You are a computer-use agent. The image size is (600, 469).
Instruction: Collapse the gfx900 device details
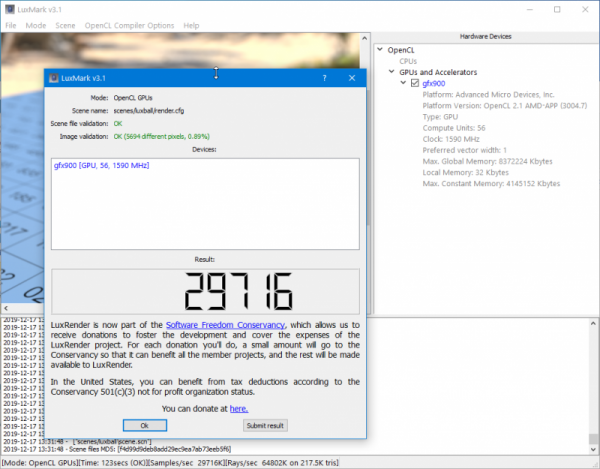point(403,83)
